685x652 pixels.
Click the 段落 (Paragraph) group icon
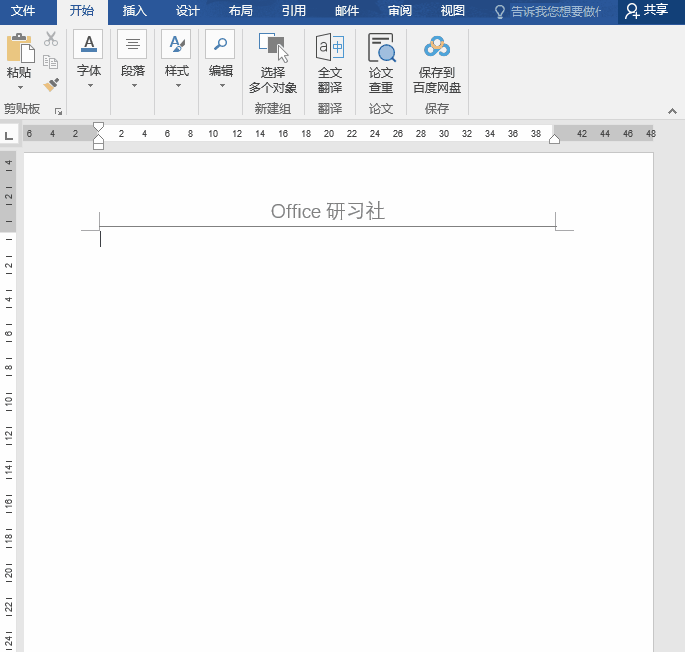tap(132, 44)
